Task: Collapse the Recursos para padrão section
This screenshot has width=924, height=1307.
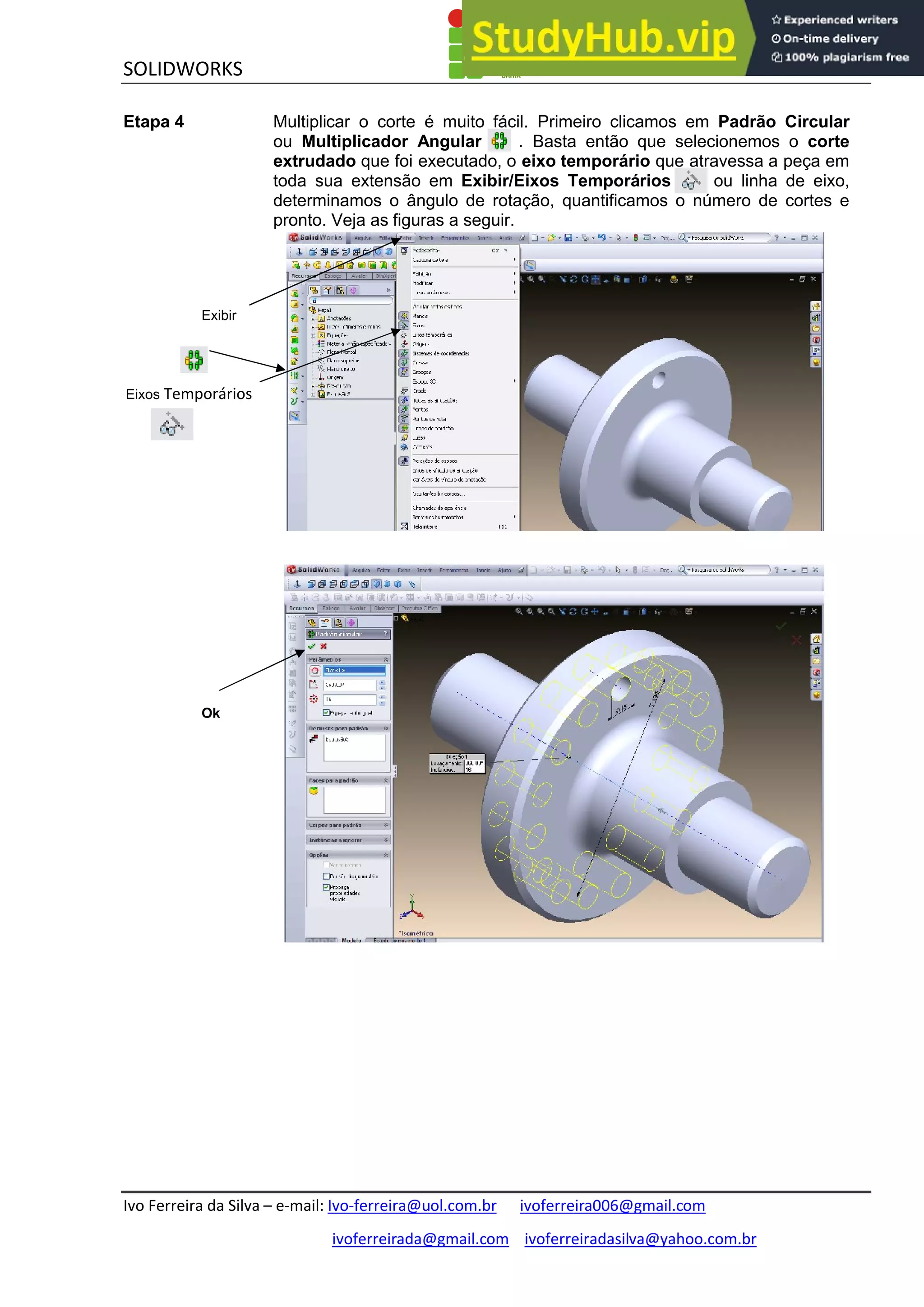Action: click(x=386, y=728)
